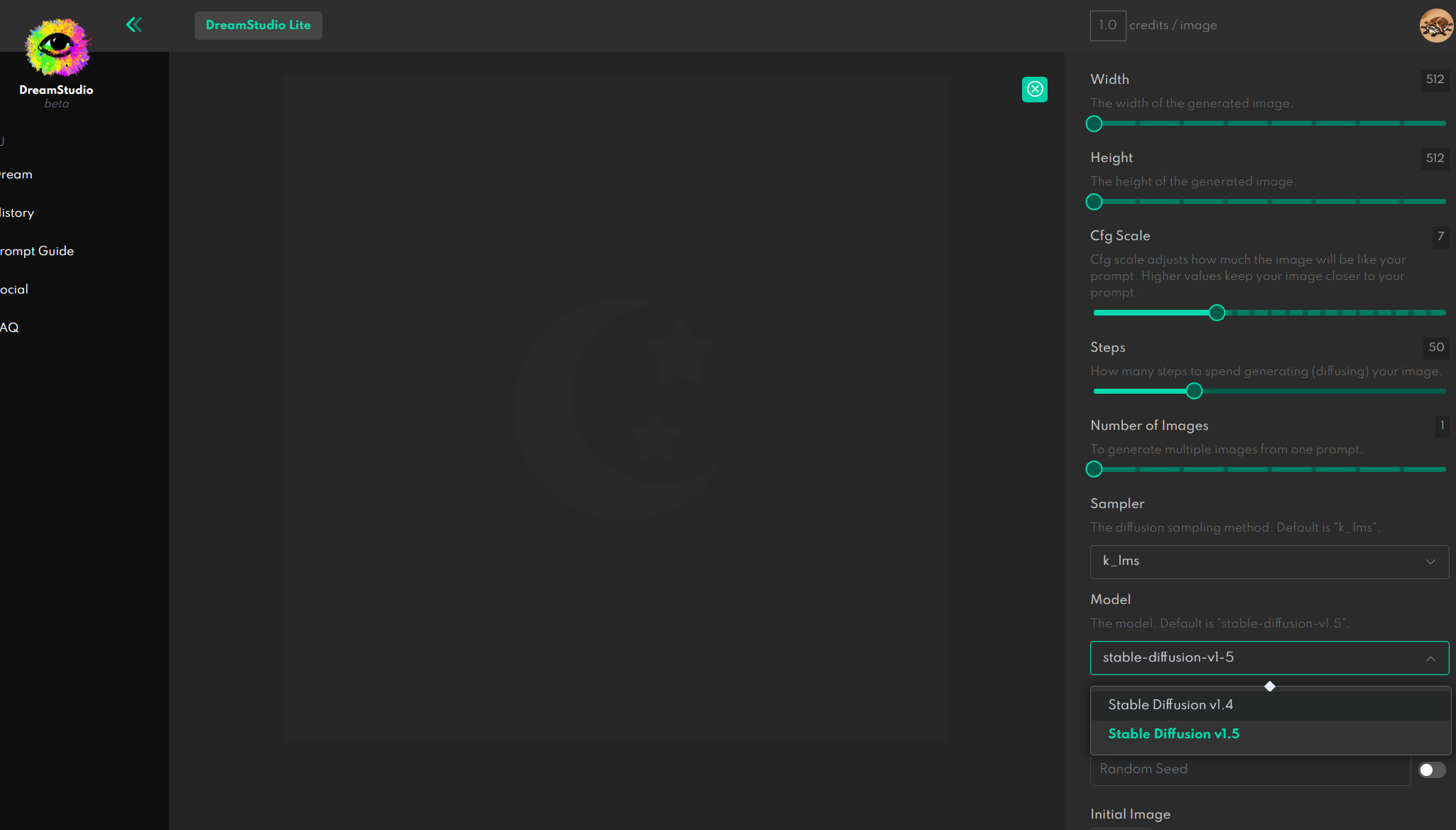The width and height of the screenshot is (1456, 830).
Task: Select Stable Diffusion v1.5 from the list
Action: click(1173, 734)
